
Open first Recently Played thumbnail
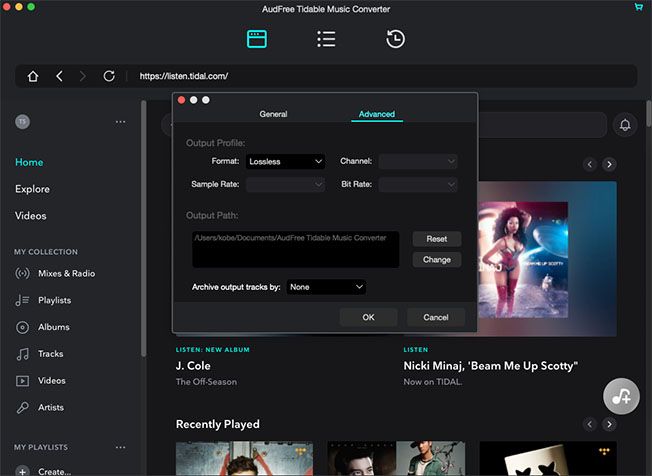click(244, 458)
